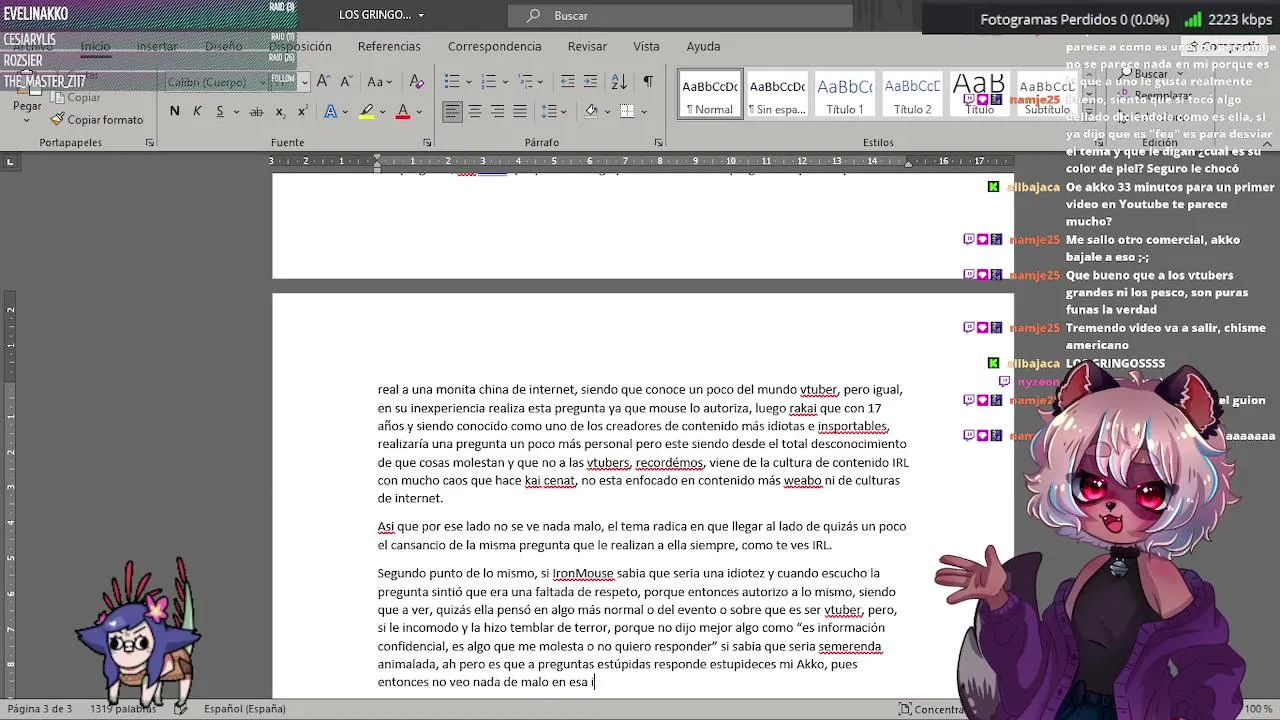1280x720 pixels.
Task: Apply the Título 1 style
Action: pyautogui.click(x=845, y=94)
